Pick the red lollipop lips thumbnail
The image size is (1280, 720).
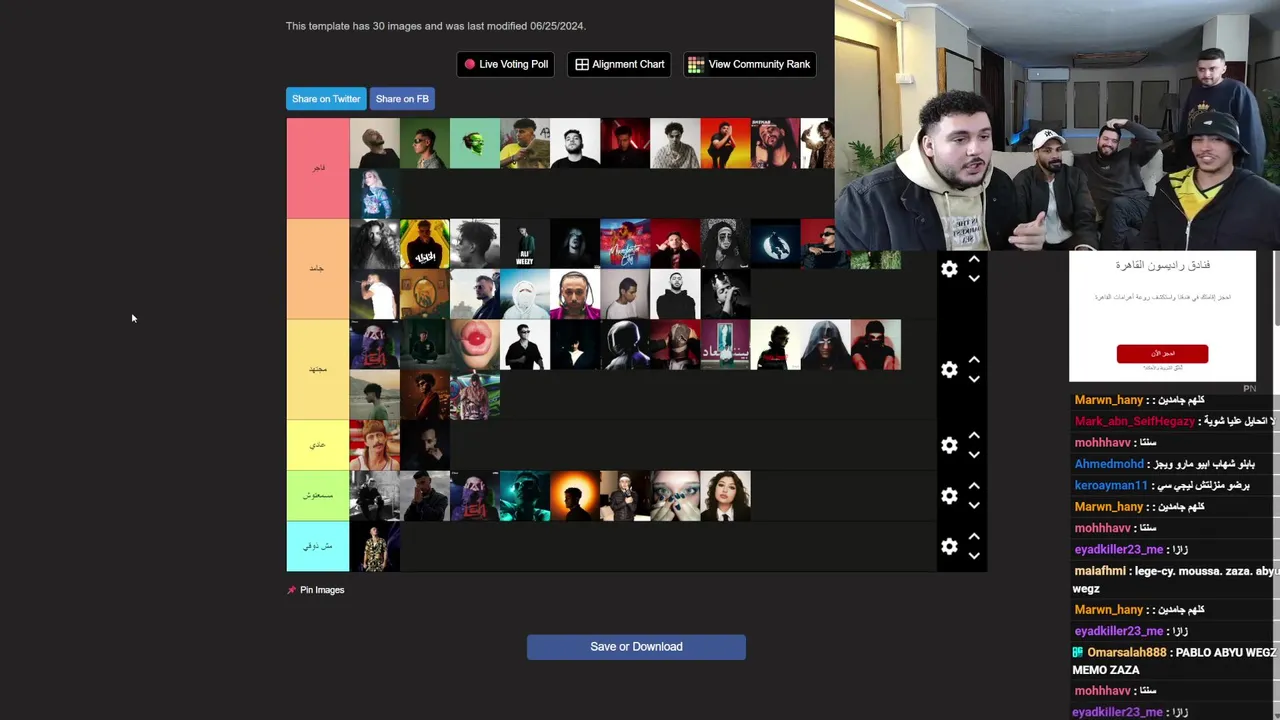475,345
